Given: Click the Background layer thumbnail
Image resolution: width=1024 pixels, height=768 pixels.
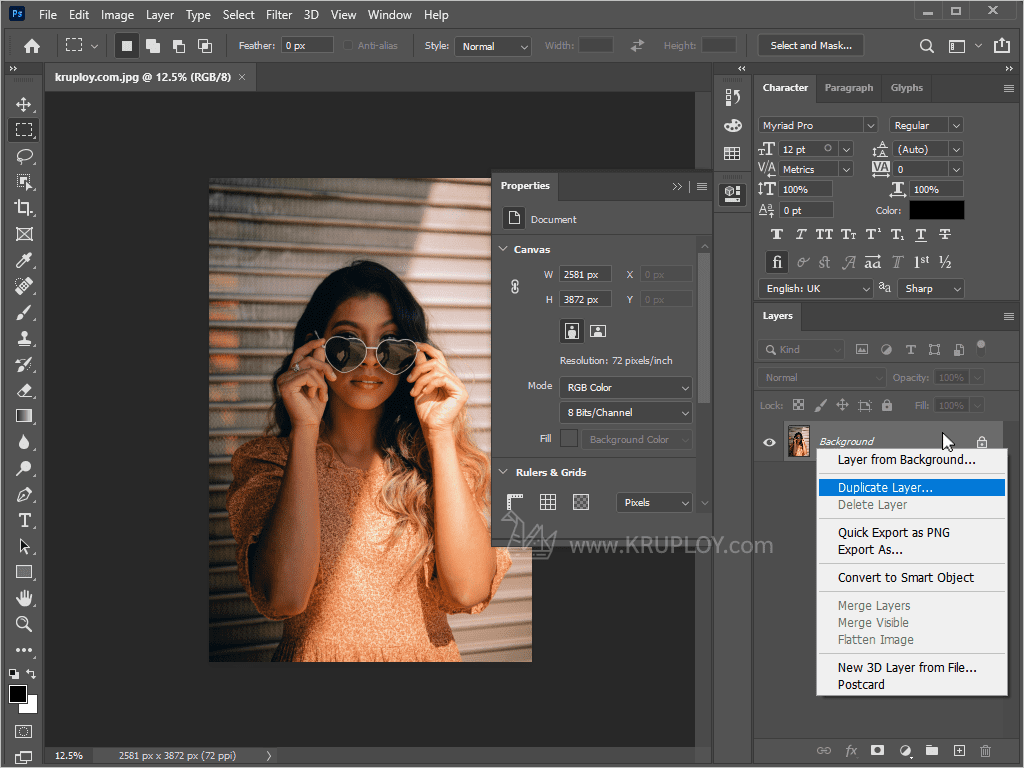Looking at the screenshot, I should (x=798, y=442).
